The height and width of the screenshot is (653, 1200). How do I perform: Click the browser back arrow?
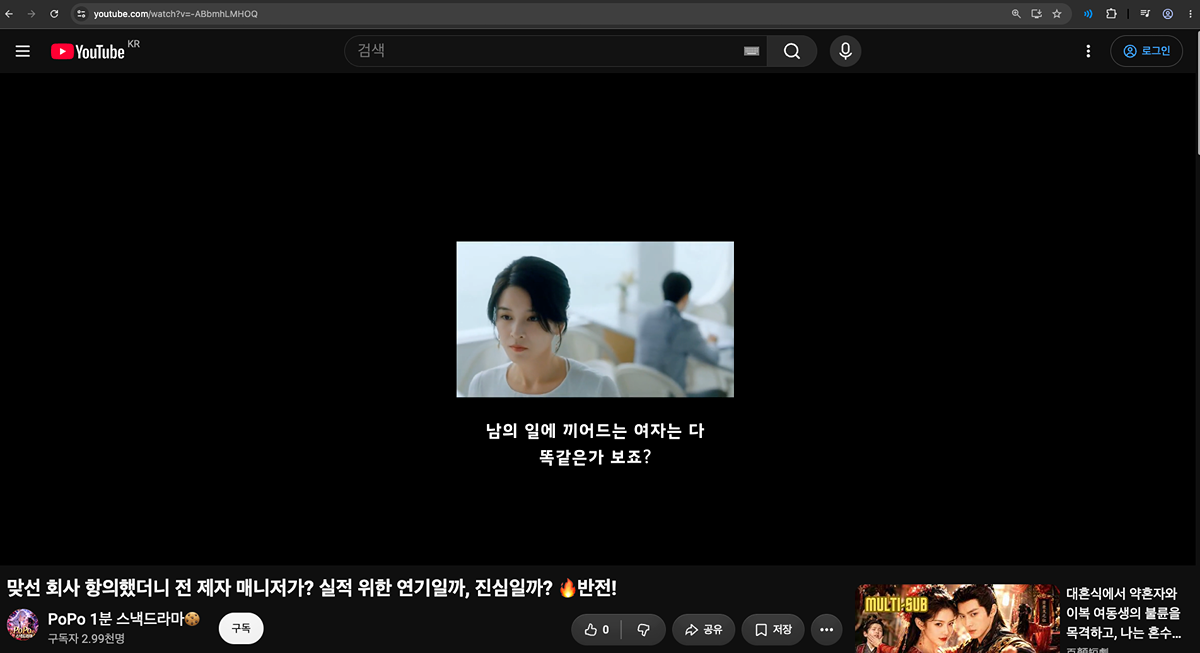[x=9, y=14]
